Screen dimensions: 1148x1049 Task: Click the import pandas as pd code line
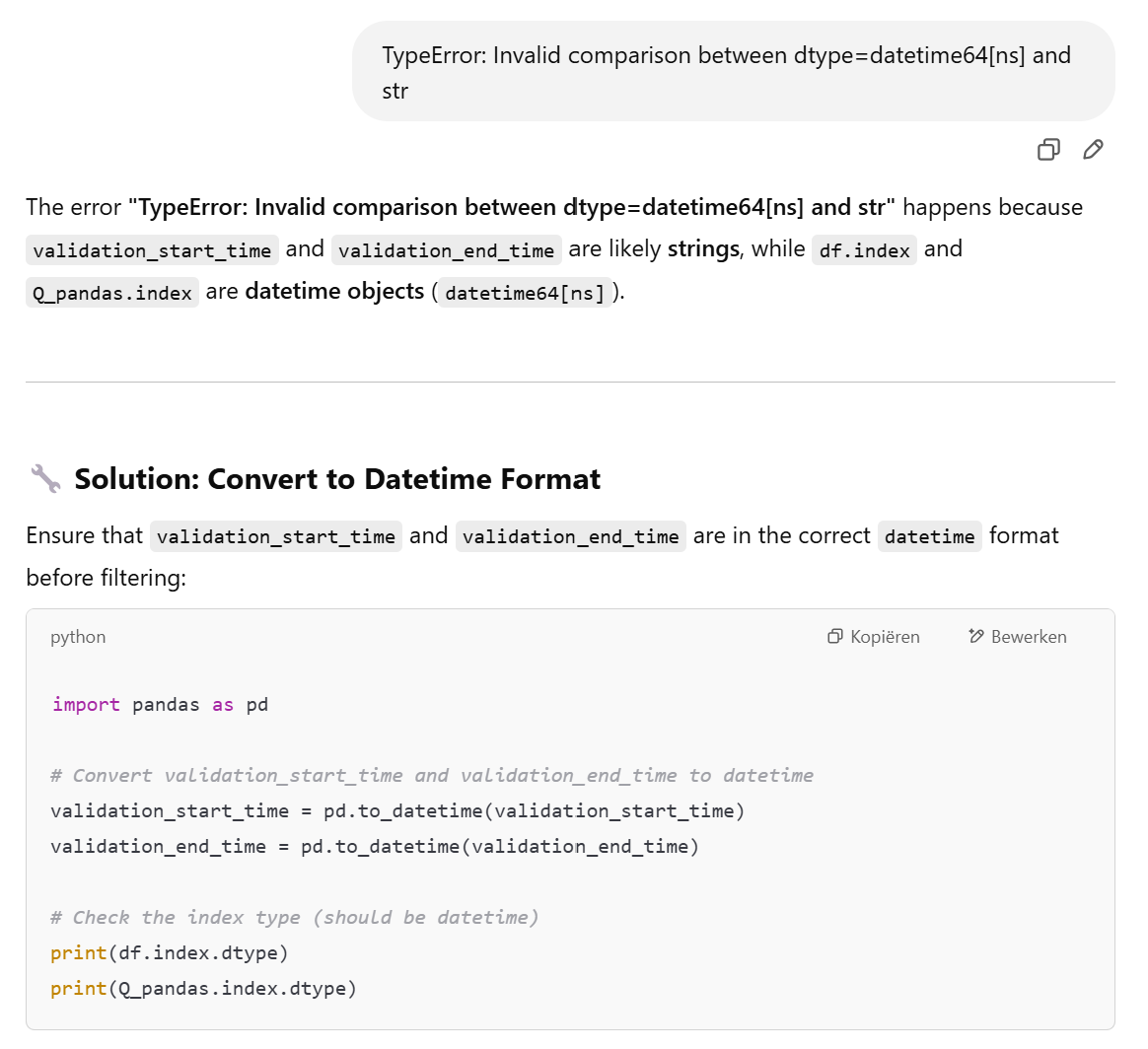coord(160,704)
